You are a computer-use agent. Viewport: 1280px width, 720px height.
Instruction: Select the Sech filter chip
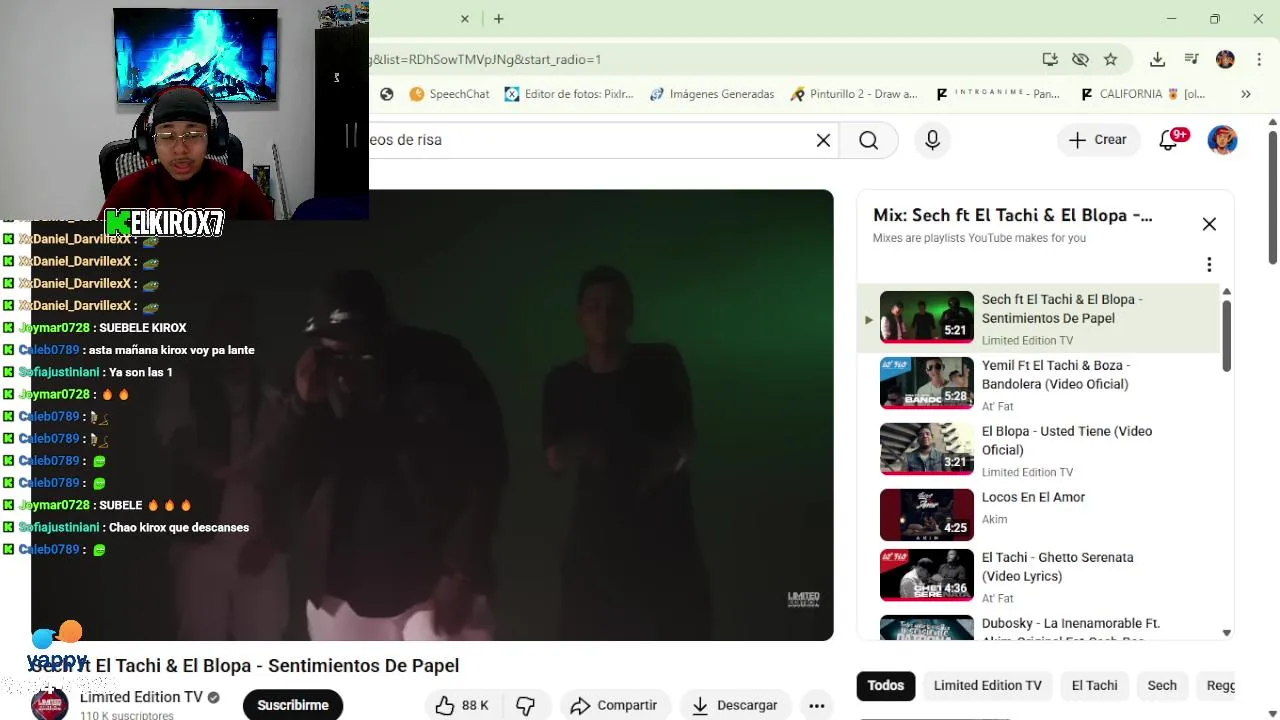(1162, 685)
